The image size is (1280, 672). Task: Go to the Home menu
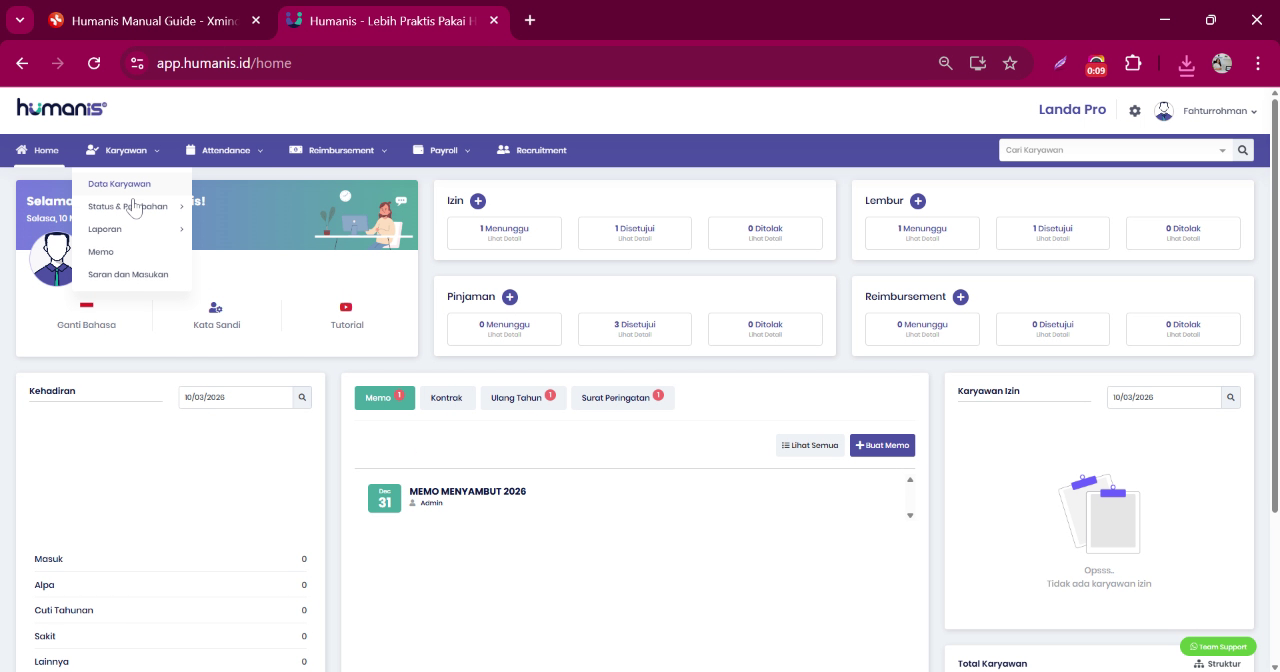[37, 150]
